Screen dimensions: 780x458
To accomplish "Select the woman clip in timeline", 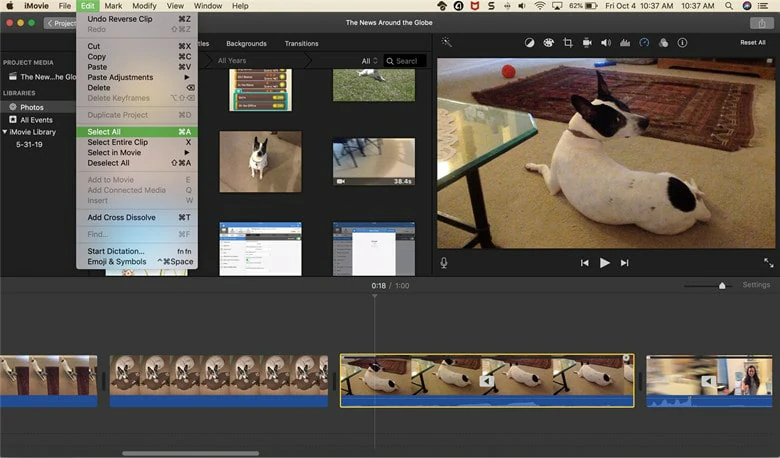I will coord(709,381).
